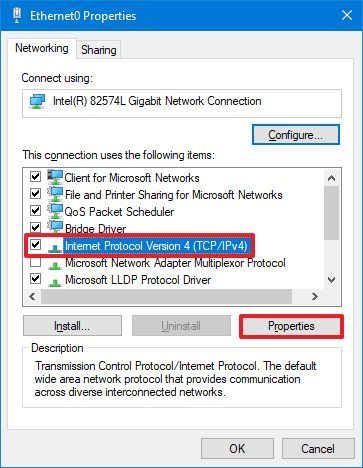Image resolution: width=363 pixels, height=468 pixels.
Task: Click the list's scroll up arrow
Action: (331, 178)
